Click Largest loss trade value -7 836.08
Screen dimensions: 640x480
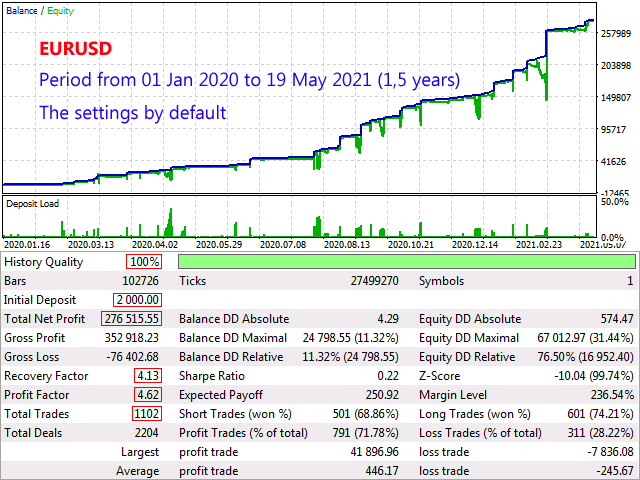tap(610, 452)
